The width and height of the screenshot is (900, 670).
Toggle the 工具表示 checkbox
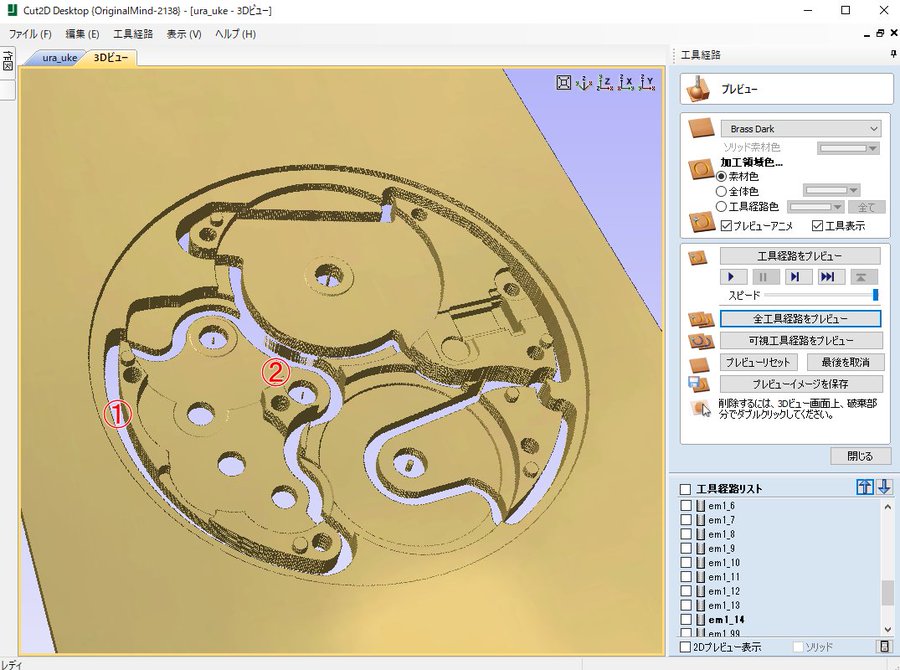tap(817, 225)
